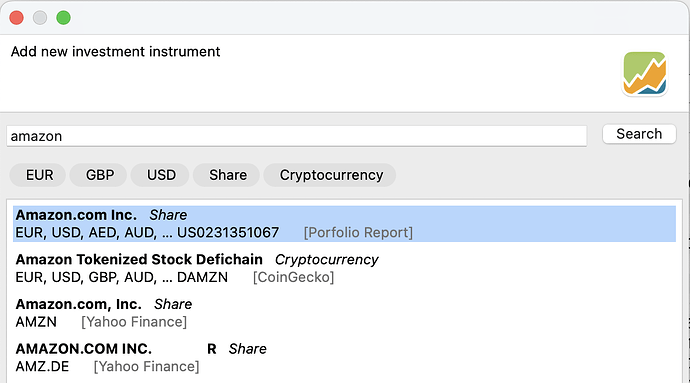690x383 pixels.
Task: Toggle the USD currency filter chip
Action: point(160,175)
